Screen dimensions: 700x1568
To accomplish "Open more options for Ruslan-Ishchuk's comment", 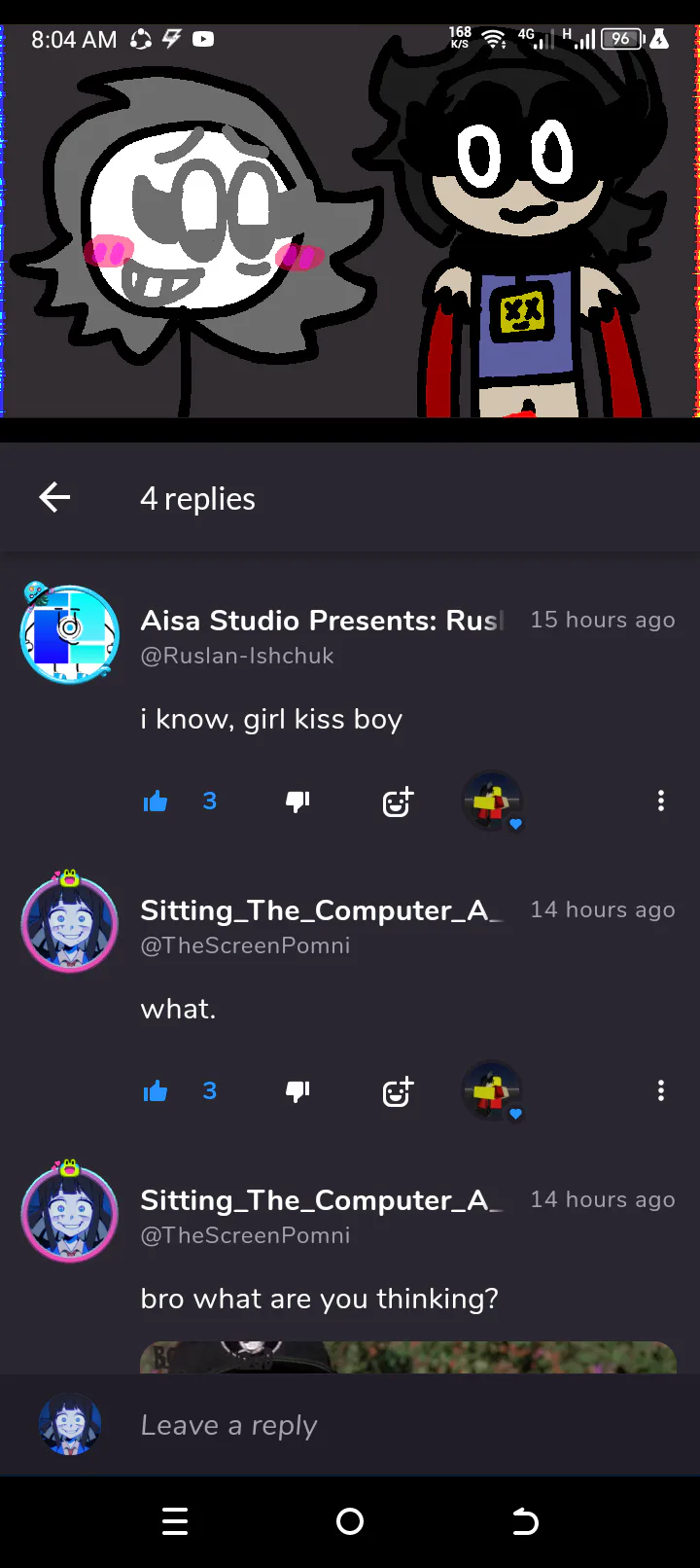I will 661,801.
